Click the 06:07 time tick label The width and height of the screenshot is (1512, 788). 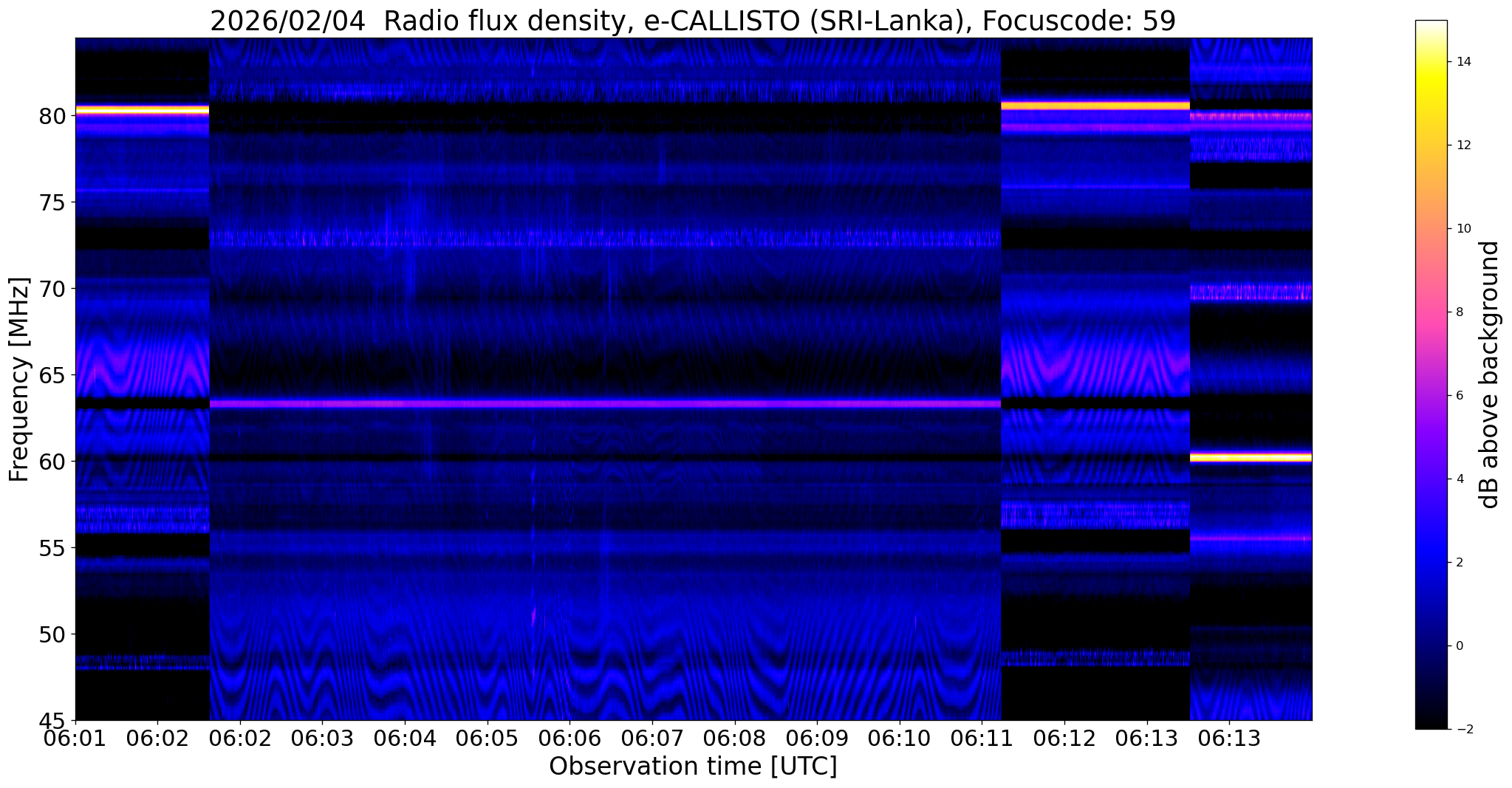click(651, 738)
